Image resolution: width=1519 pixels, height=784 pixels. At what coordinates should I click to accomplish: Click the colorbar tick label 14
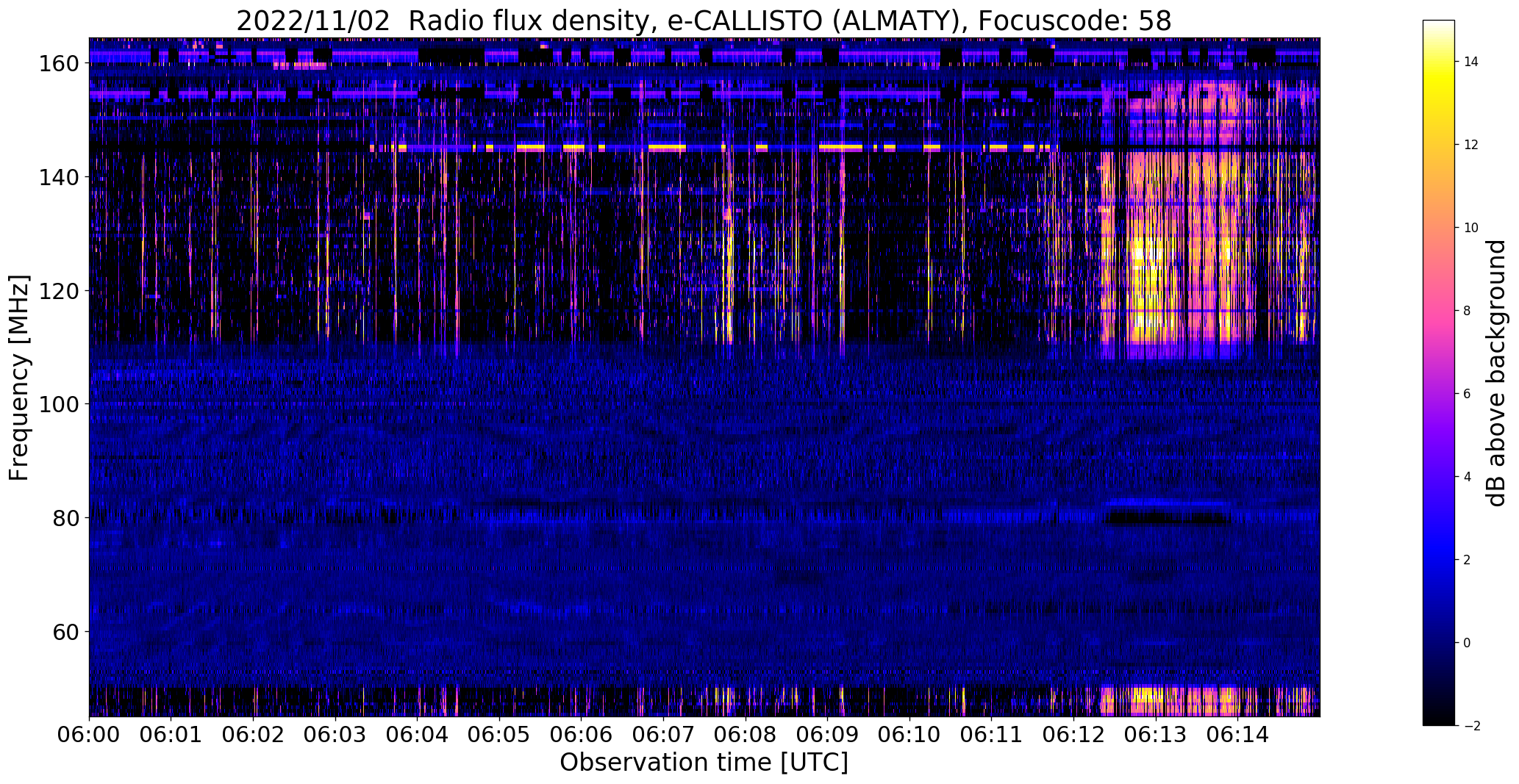coord(1471,62)
